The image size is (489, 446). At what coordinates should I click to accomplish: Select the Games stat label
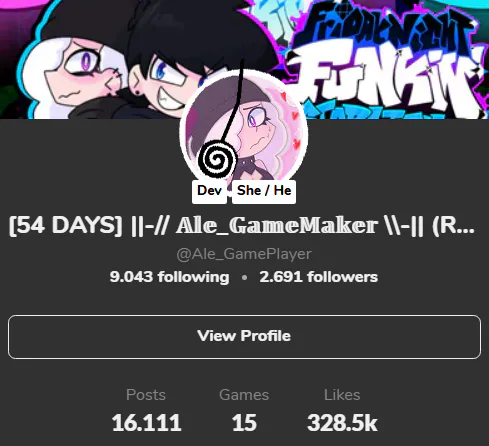tap(244, 395)
